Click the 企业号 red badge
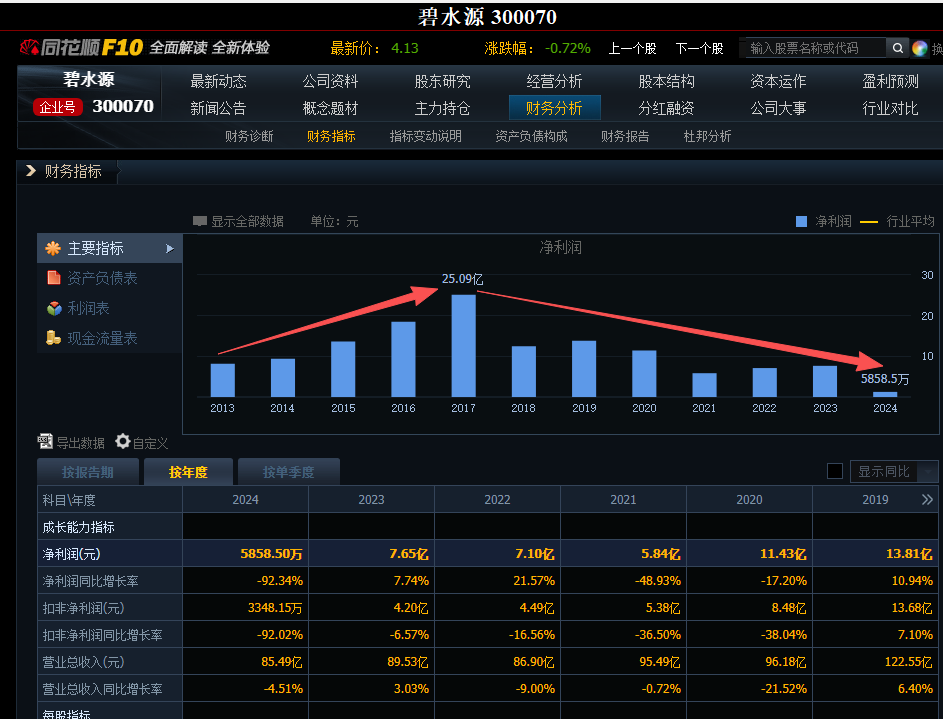Viewport: 943px width, 719px height. [x=57, y=107]
